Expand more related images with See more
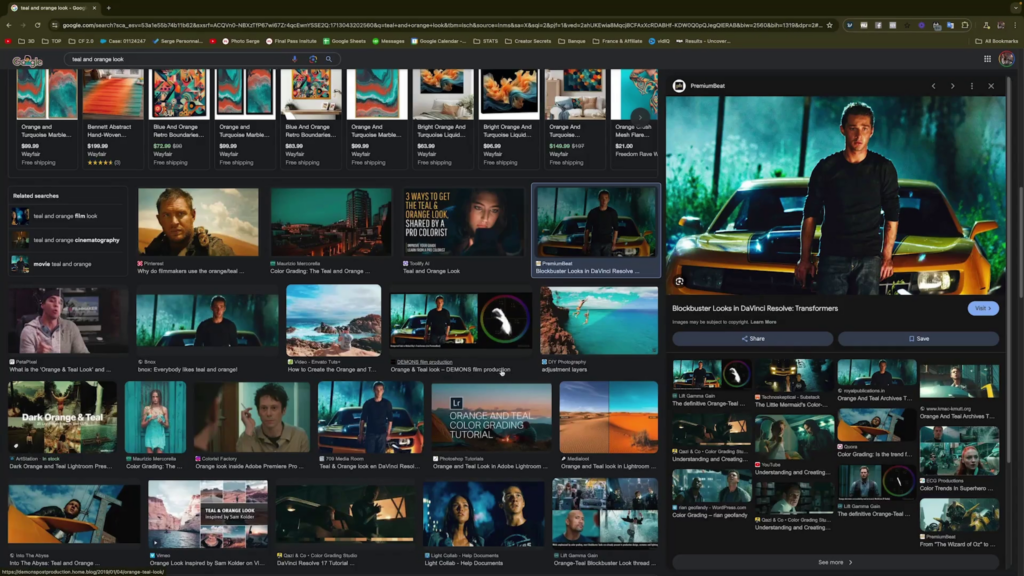1024x576 pixels. point(835,562)
